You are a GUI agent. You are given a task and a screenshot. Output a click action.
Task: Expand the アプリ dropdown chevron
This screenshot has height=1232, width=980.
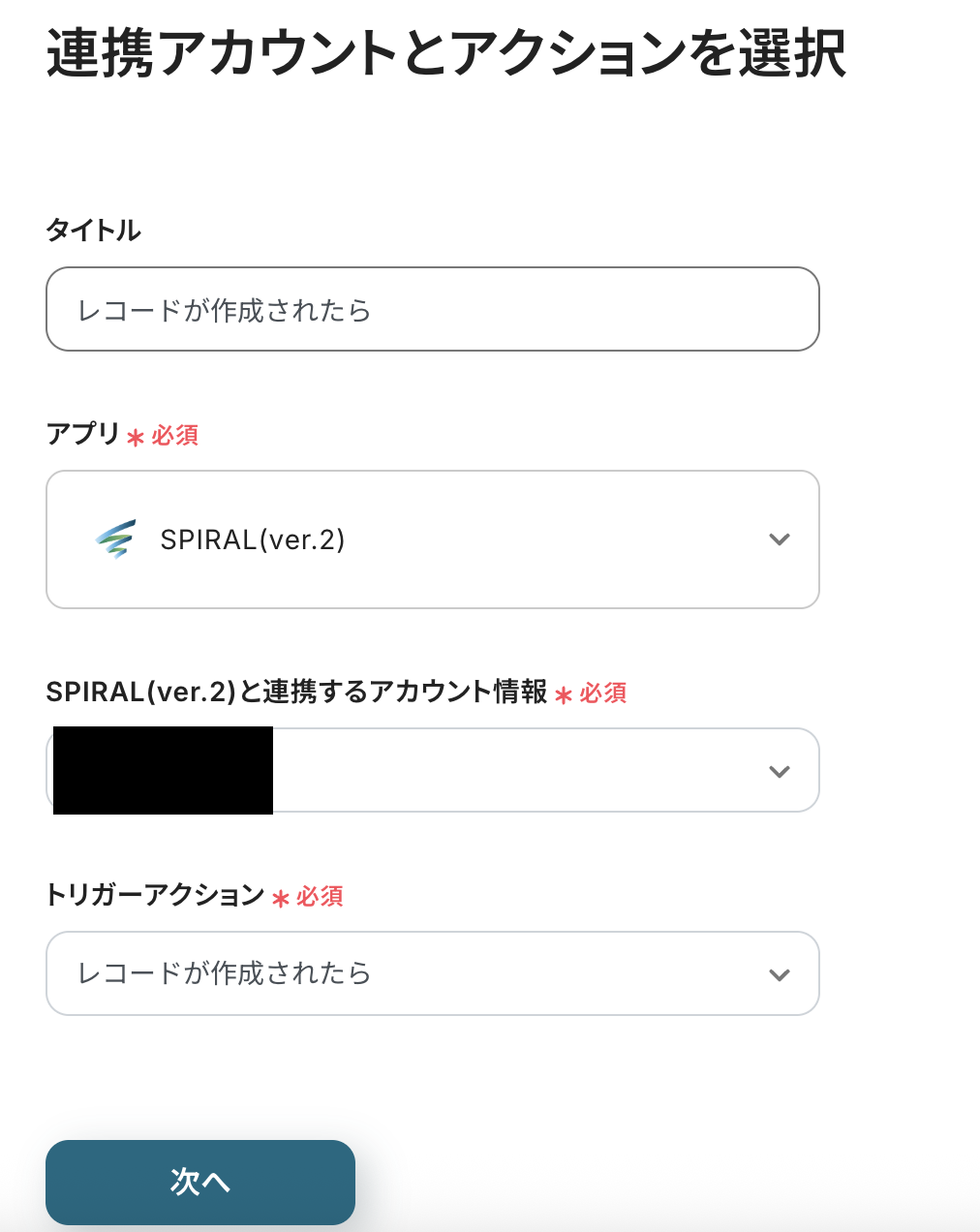pos(780,539)
